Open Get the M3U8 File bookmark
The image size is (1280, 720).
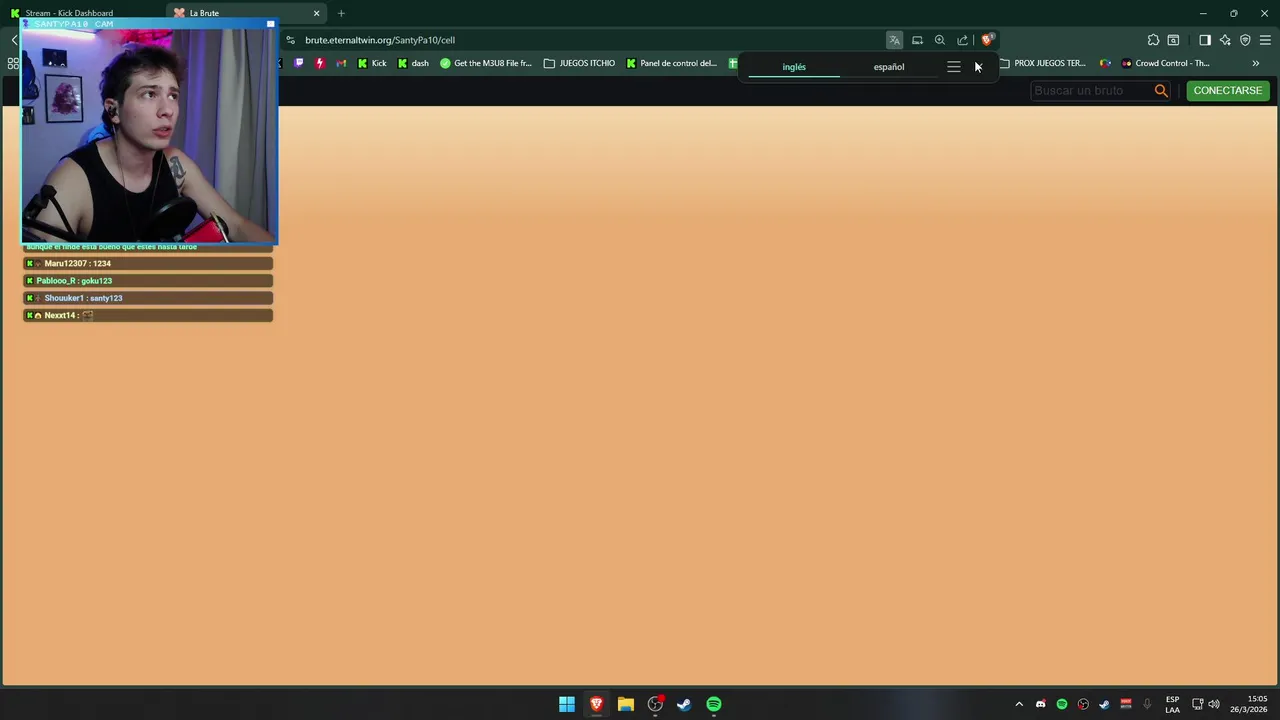coord(486,63)
